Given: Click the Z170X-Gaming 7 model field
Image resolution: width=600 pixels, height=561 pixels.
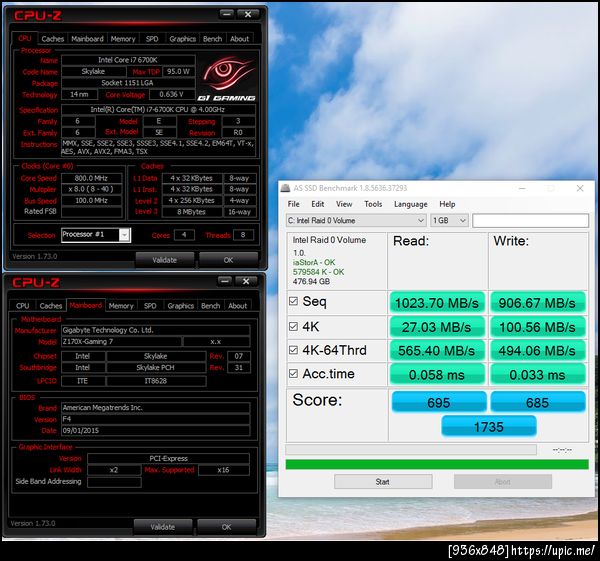Looking at the screenshot, I should [x=121, y=341].
